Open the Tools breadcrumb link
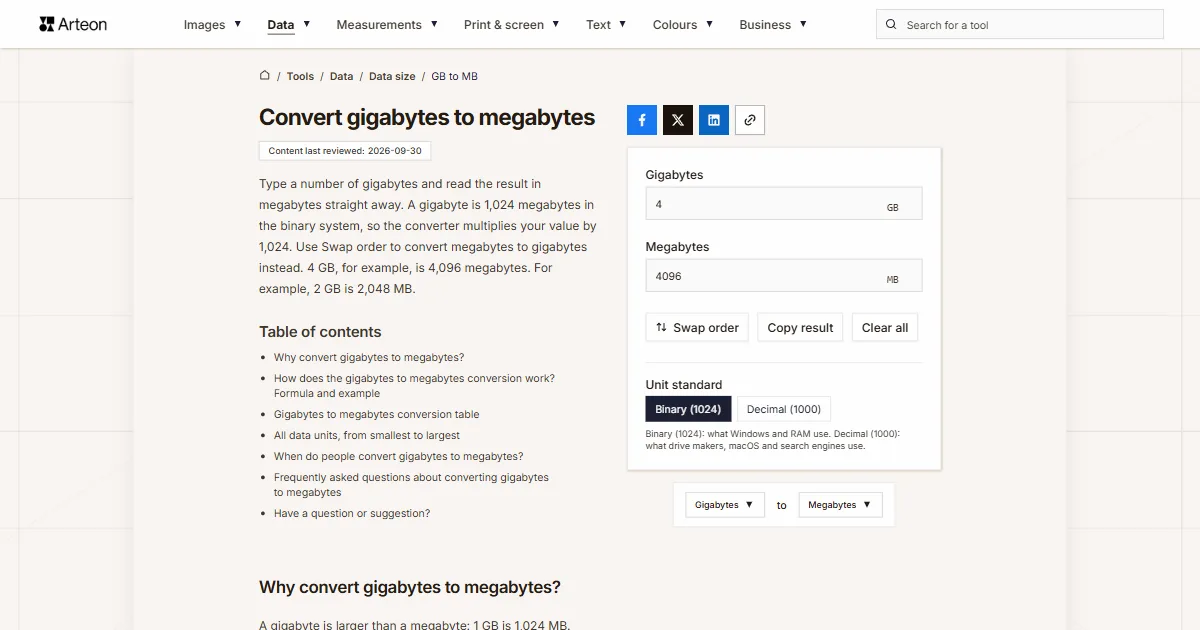Image resolution: width=1200 pixels, height=630 pixels. (x=300, y=76)
